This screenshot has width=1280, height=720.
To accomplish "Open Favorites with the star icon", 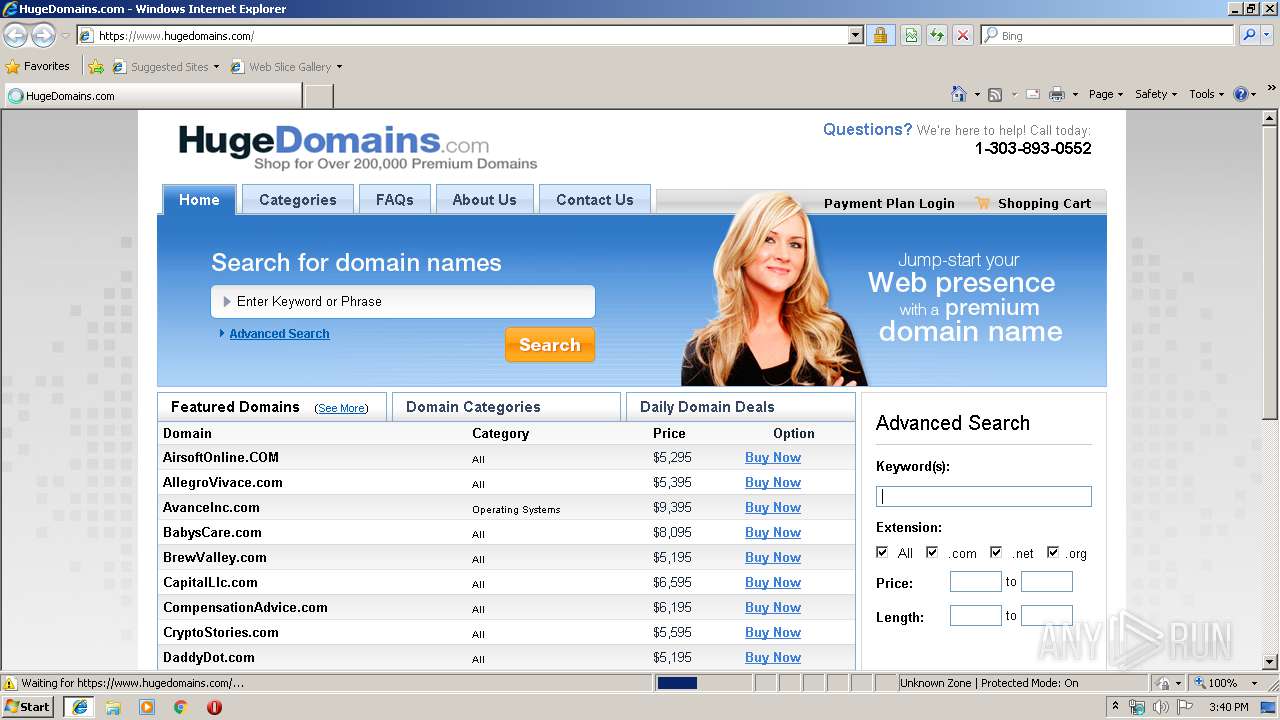I will click(x=13, y=66).
